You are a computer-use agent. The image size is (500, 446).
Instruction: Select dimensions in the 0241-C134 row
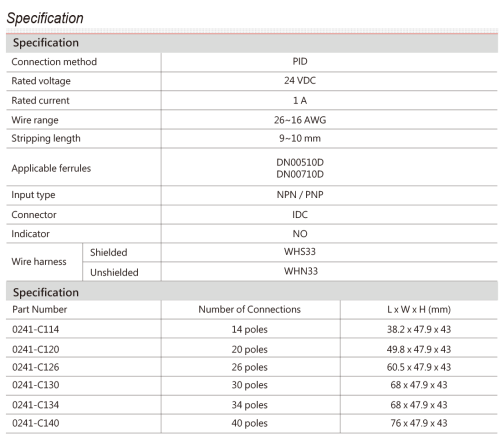[x=419, y=405]
